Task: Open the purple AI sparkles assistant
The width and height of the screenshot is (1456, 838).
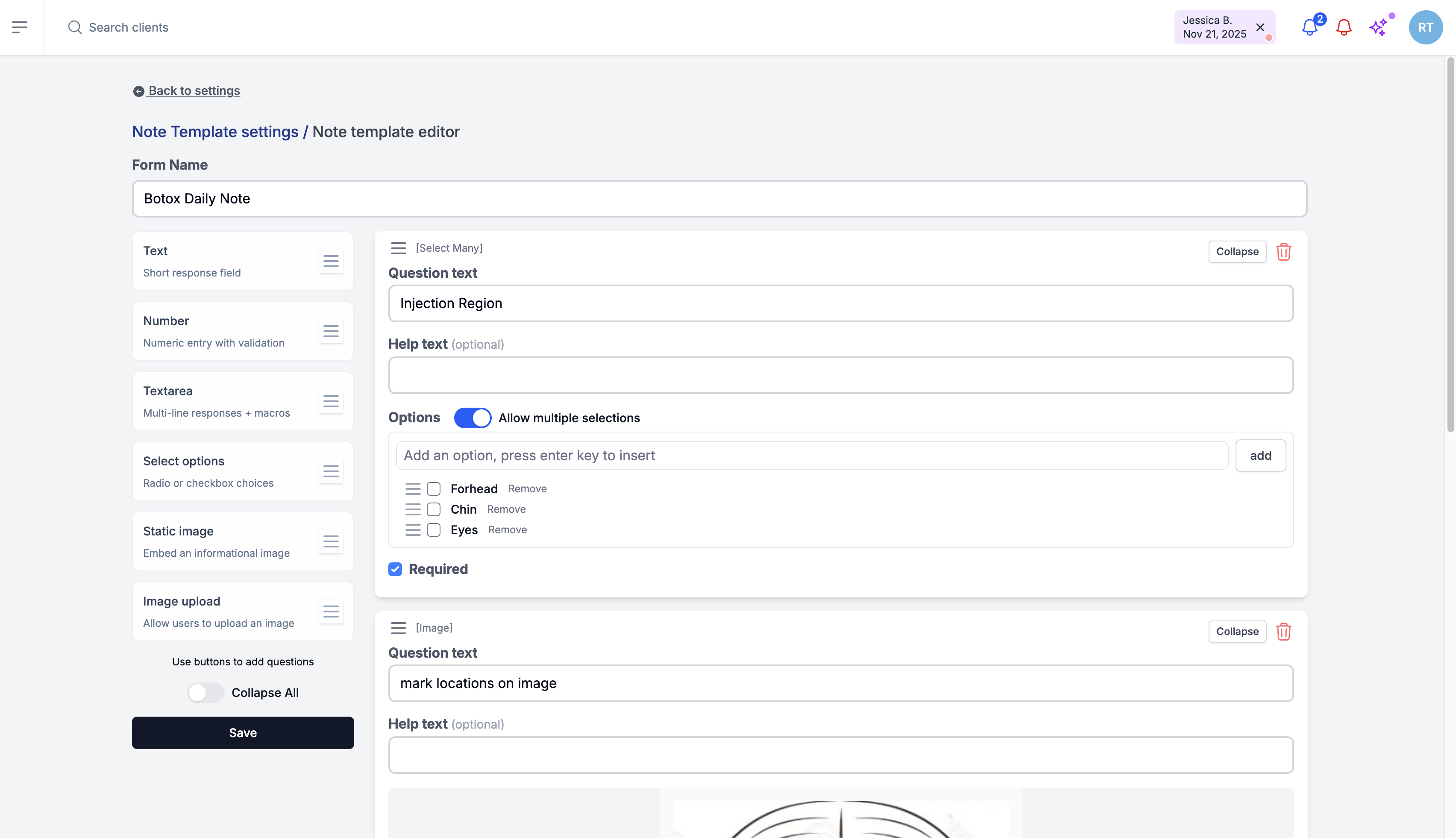Action: tap(1378, 27)
